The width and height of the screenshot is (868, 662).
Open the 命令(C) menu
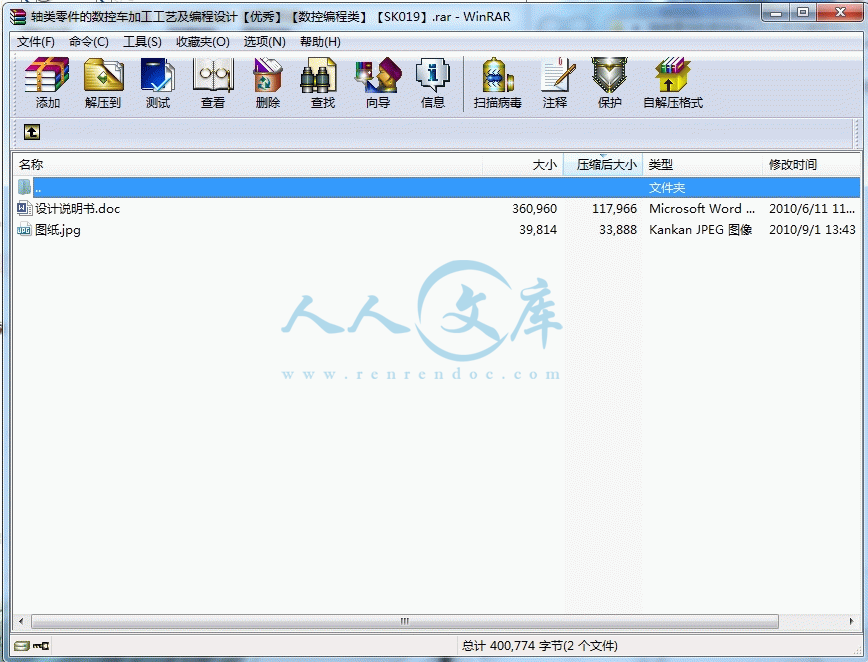point(89,42)
